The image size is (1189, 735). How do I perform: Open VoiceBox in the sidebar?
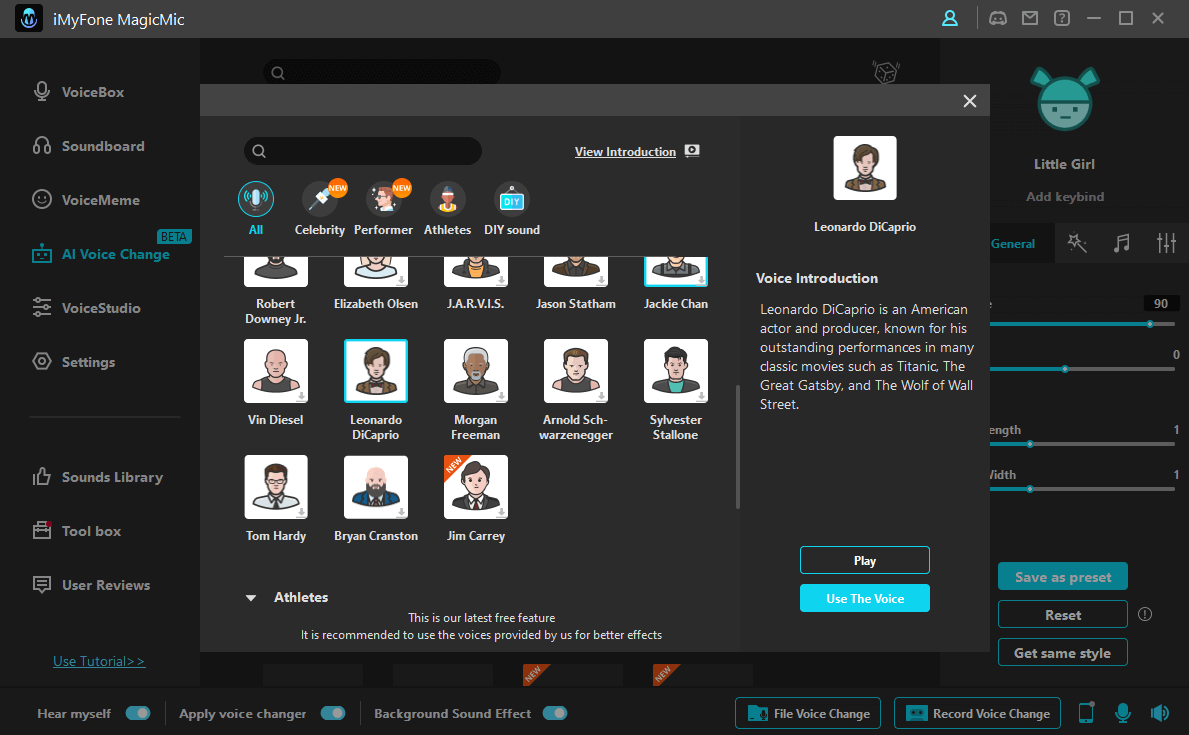[x=78, y=92]
